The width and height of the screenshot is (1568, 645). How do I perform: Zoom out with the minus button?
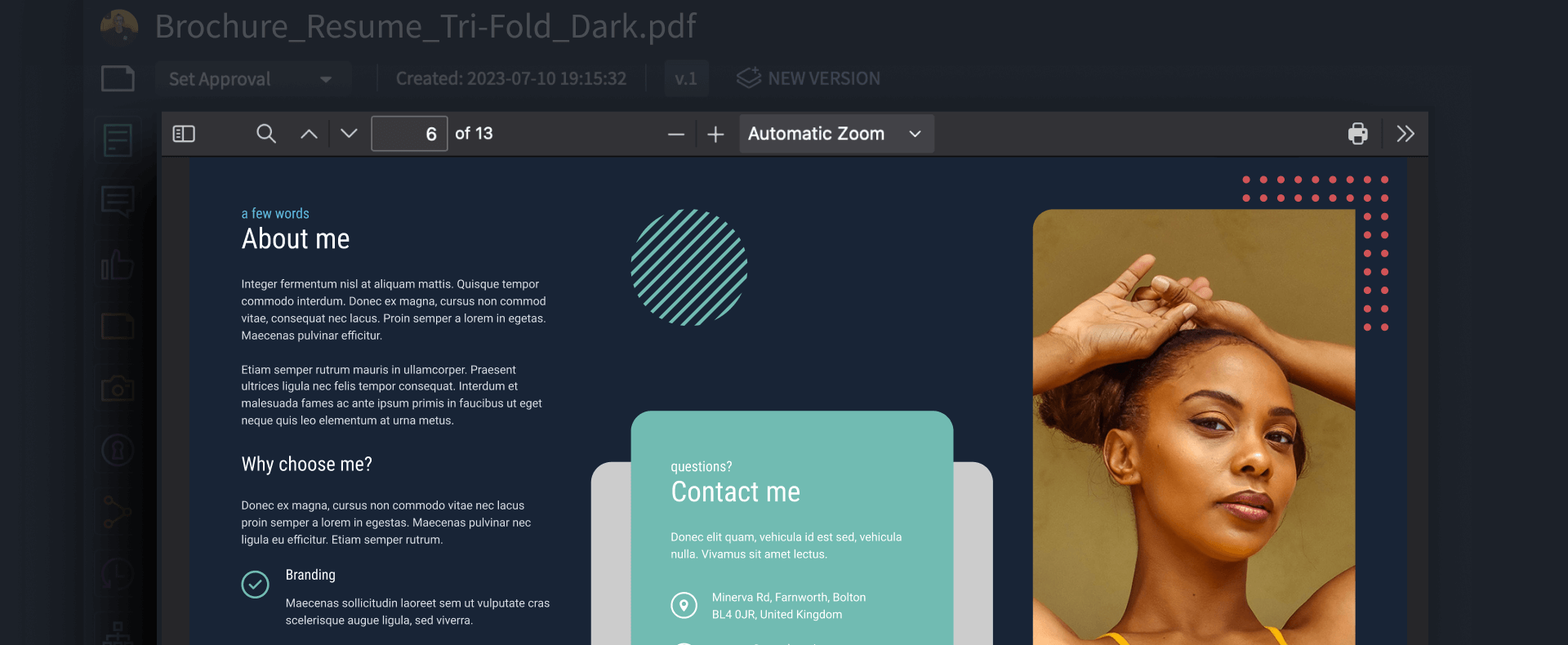(676, 135)
